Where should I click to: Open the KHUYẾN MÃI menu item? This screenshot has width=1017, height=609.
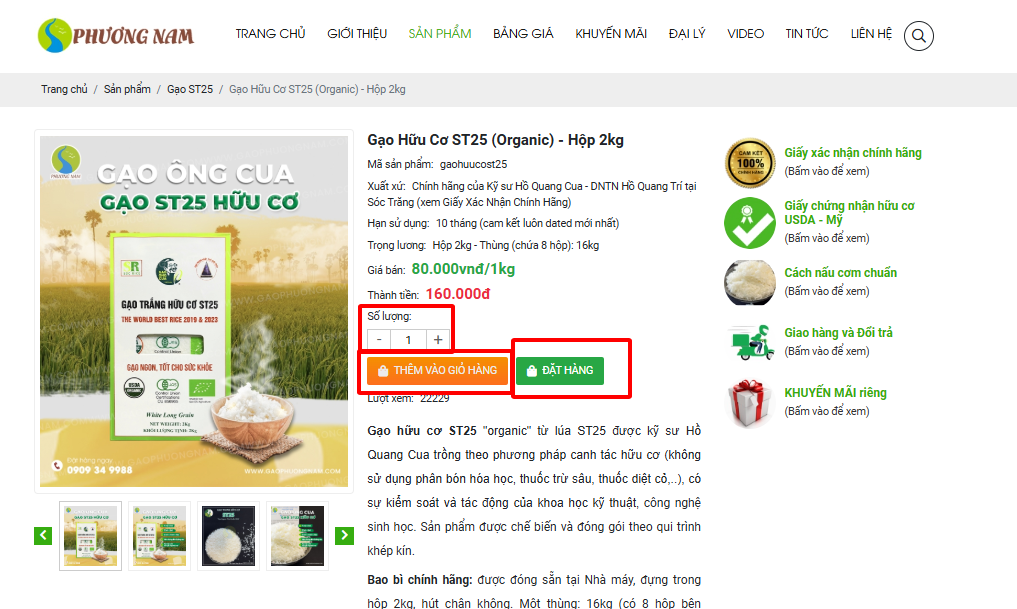pyautogui.click(x=611, y=34)
